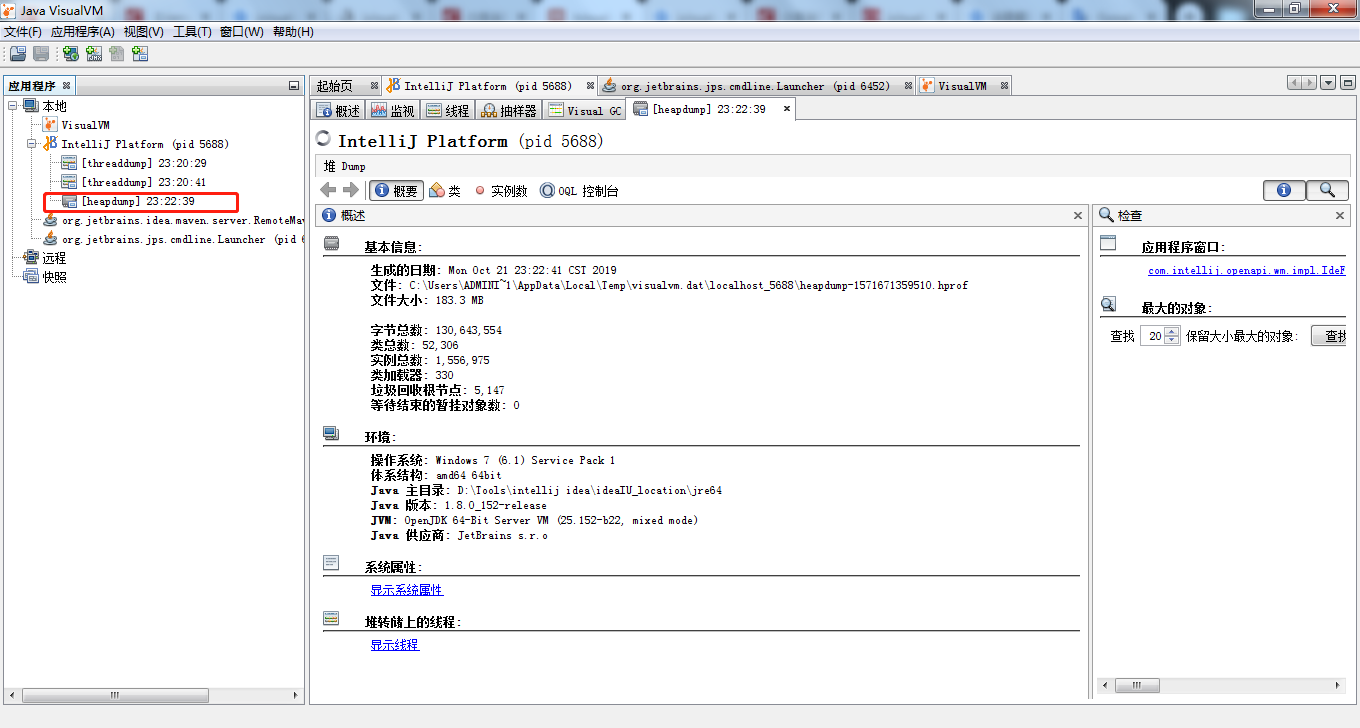Click the 查找 biggest objects button
Image resolution: width=1360 pixels, height=728 pixels.
click(x=1329, y=336)
